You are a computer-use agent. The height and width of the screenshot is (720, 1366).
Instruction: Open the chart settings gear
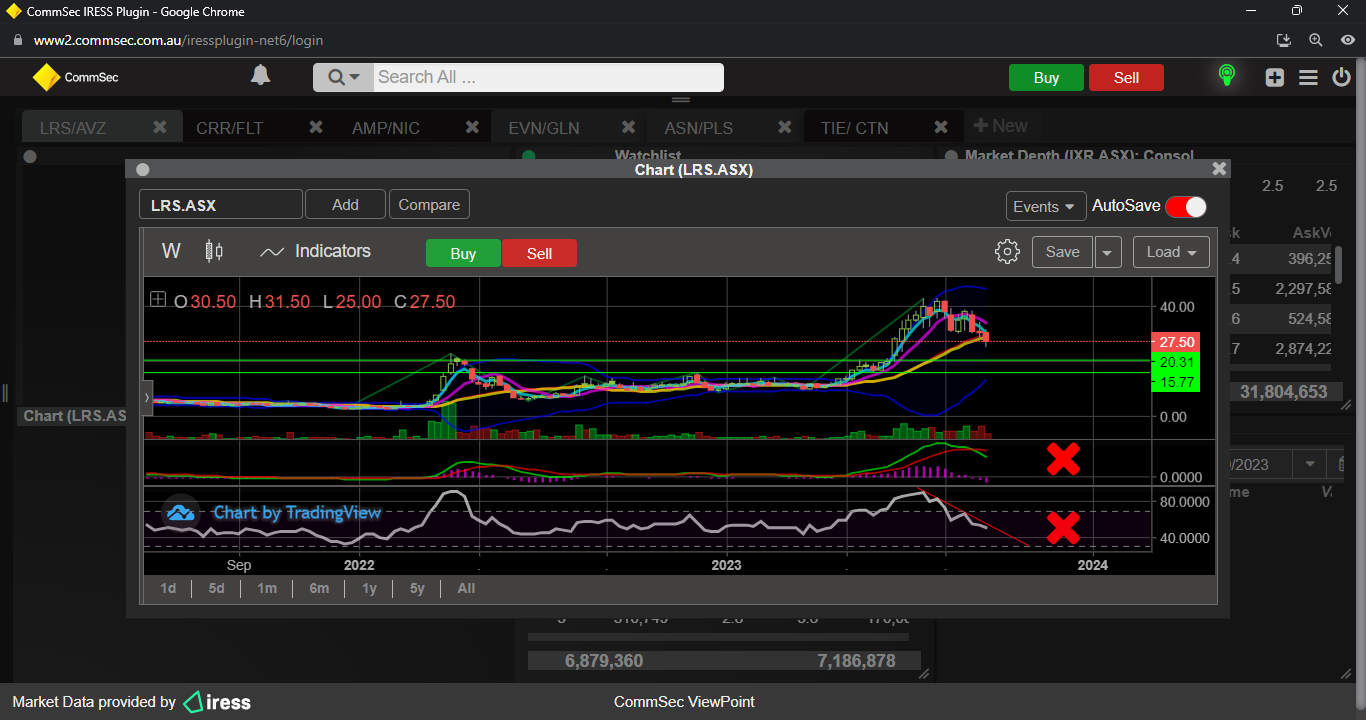(1007, 252)
